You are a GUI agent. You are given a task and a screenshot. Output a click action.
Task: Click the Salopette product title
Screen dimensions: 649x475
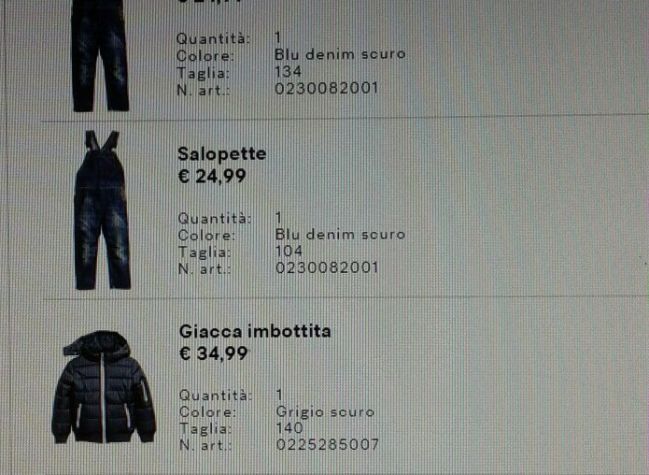pos(222,154)
